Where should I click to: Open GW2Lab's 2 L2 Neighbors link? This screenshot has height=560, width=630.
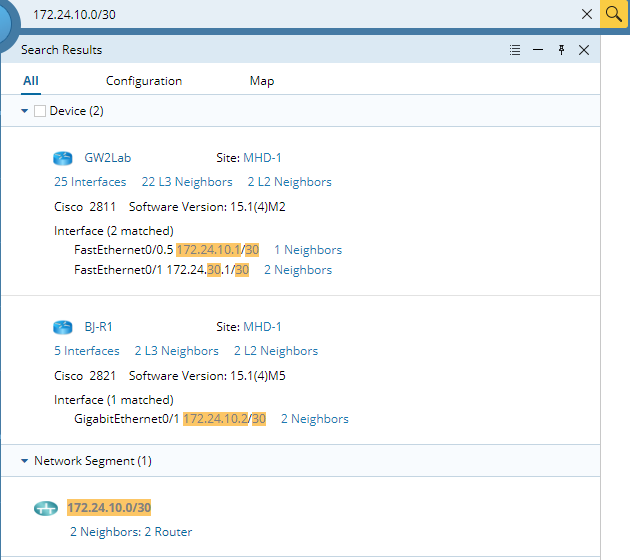tap(290, 182)
